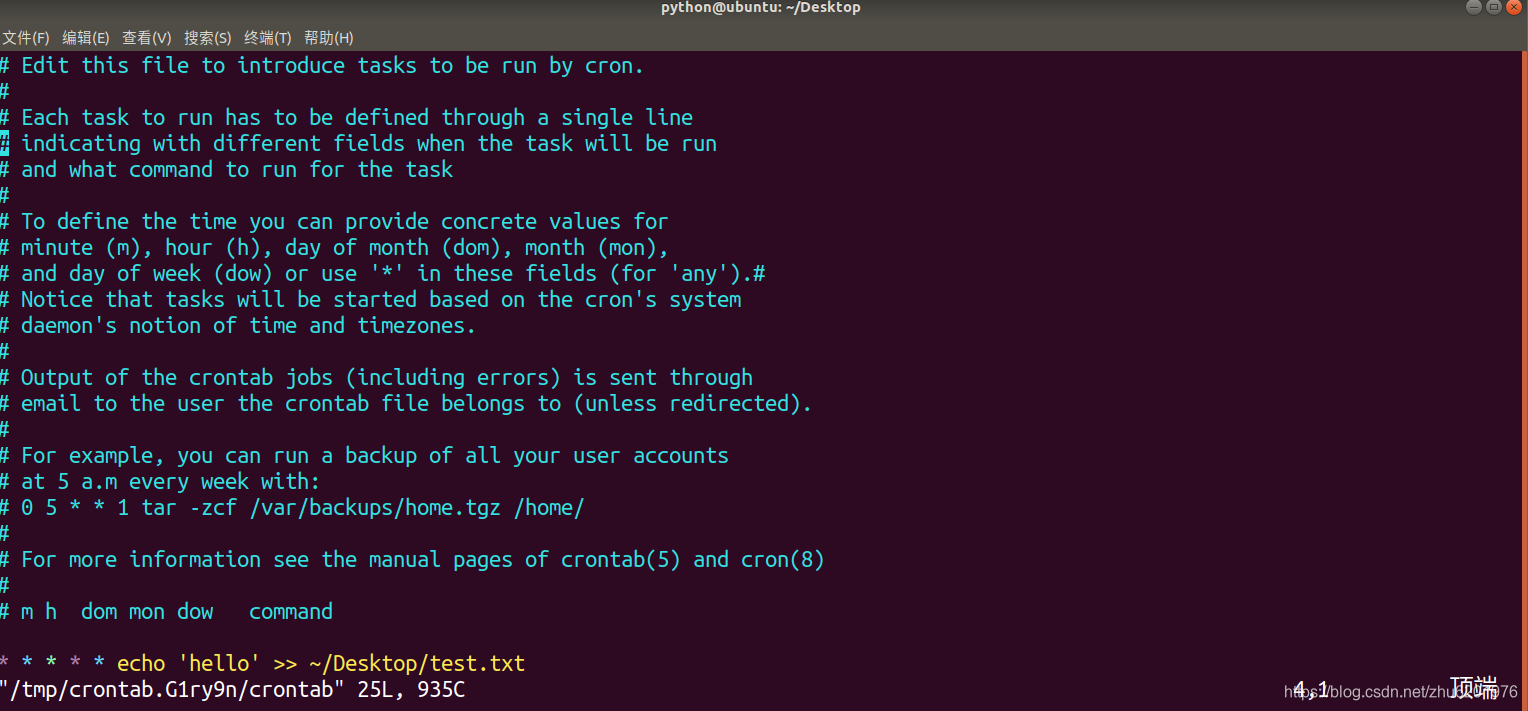1528x711 pixels.
Task: Open the 文件(F) menu
Action: pyautogui.click(x=26, y=38)
